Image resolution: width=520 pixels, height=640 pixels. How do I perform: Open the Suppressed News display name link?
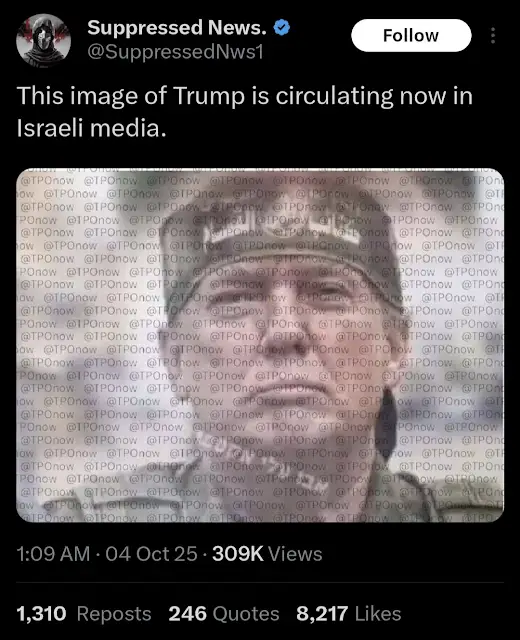(177, 28)
